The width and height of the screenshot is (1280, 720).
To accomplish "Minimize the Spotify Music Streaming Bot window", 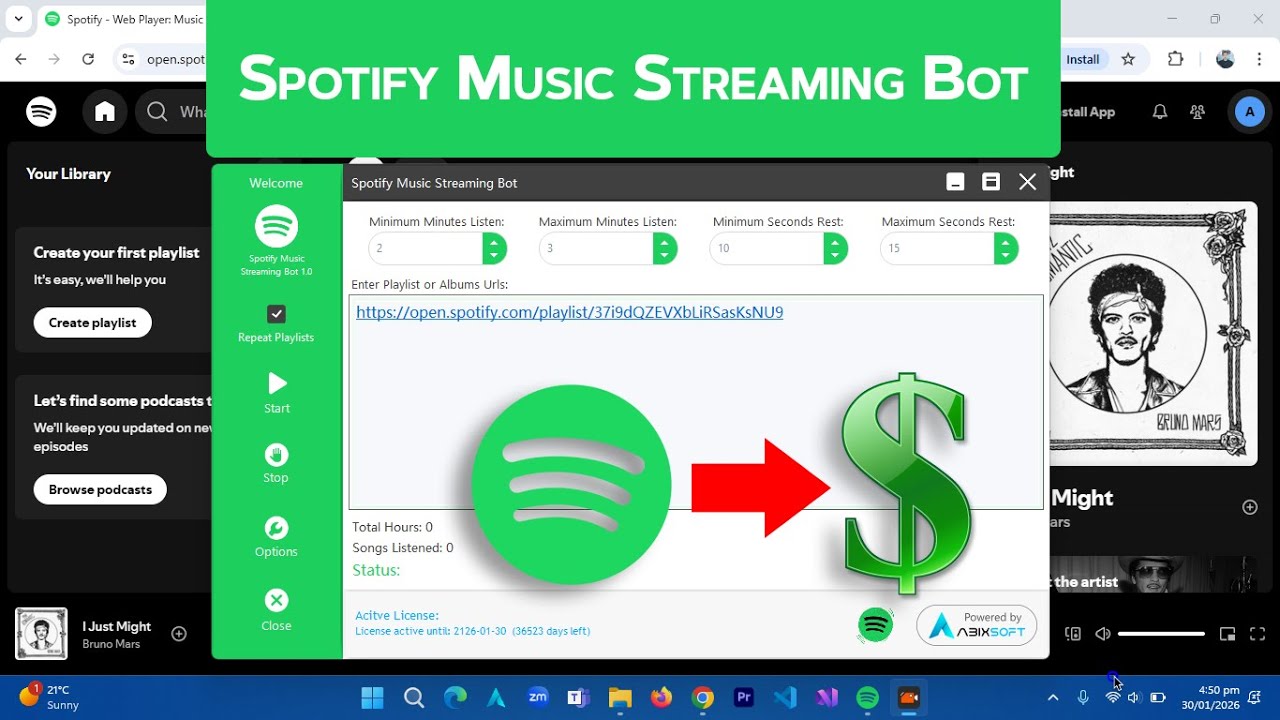I will tap(956, 182).
